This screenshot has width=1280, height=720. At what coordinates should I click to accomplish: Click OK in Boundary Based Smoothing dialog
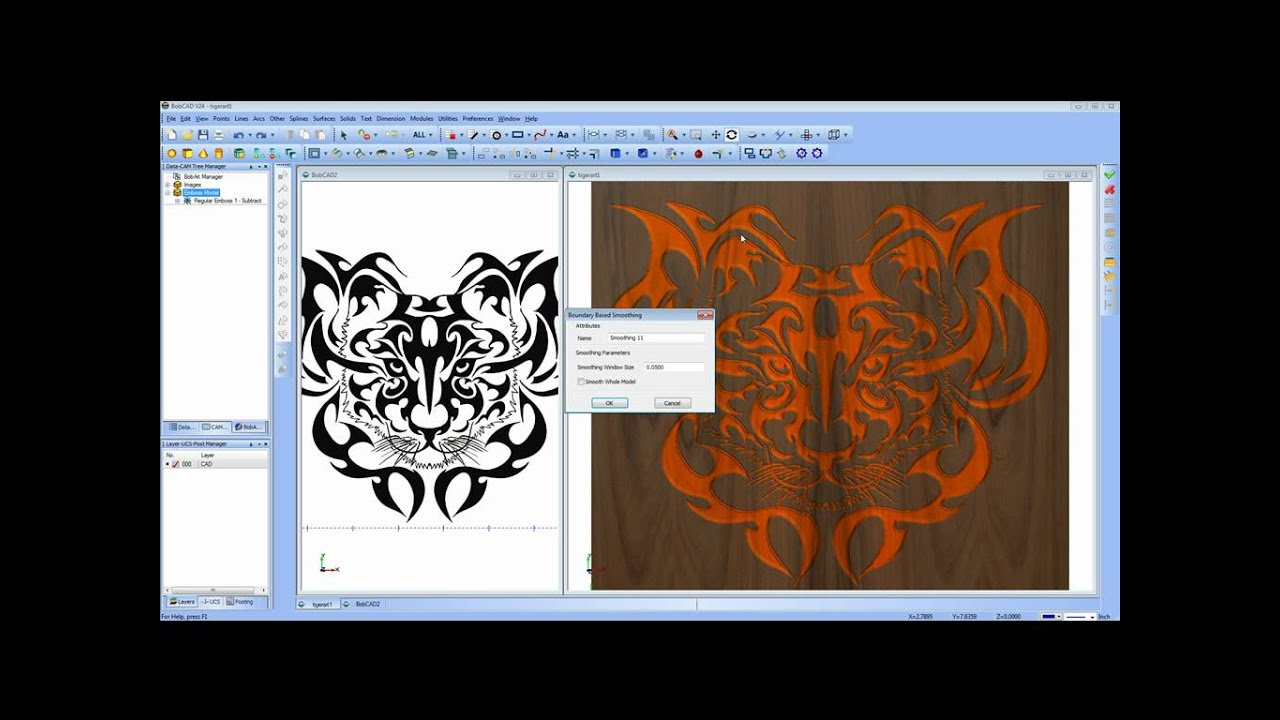coord(609,403)
